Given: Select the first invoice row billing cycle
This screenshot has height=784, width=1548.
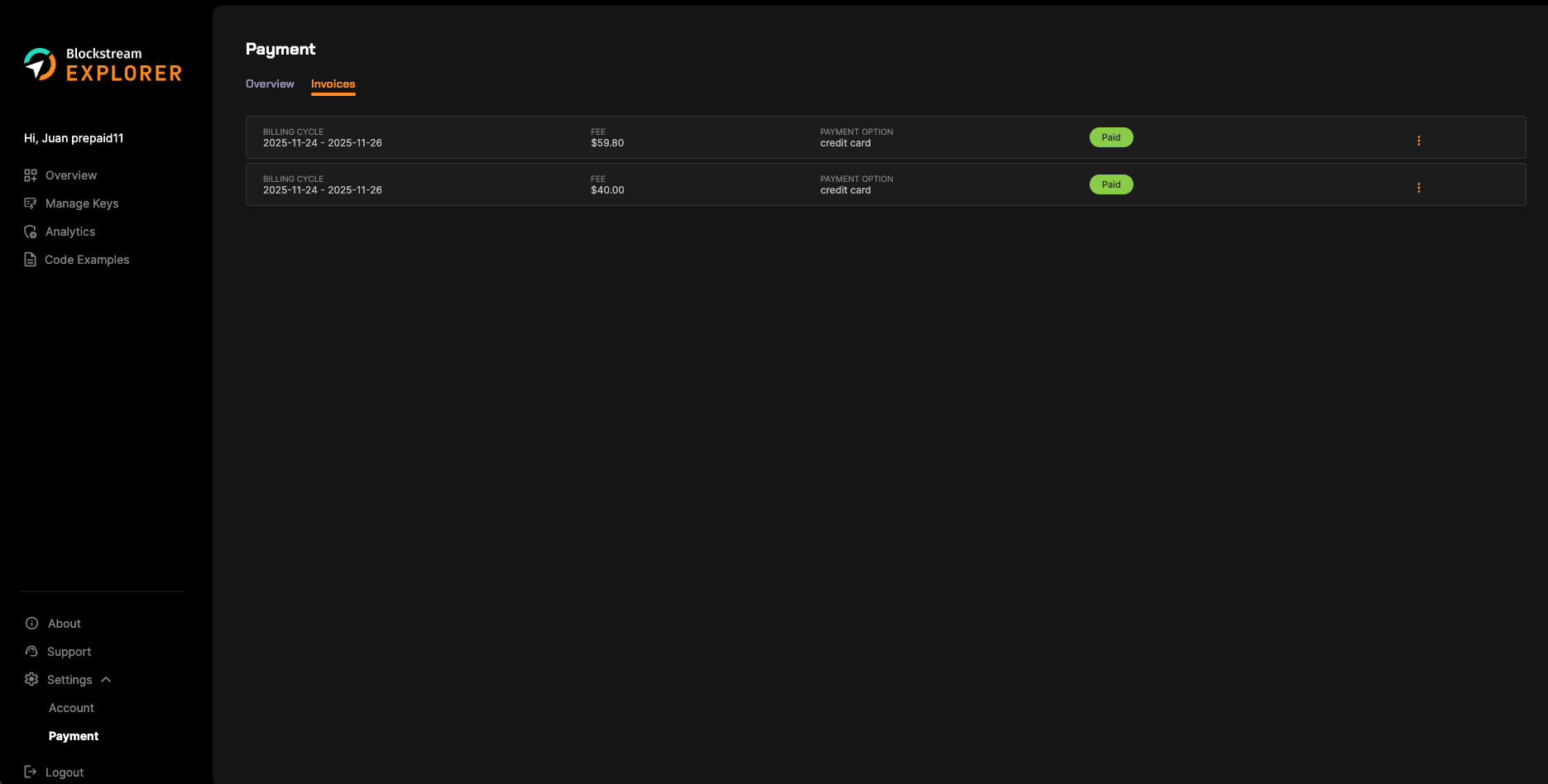Looking at the screenshot, I should click(322, 142).
